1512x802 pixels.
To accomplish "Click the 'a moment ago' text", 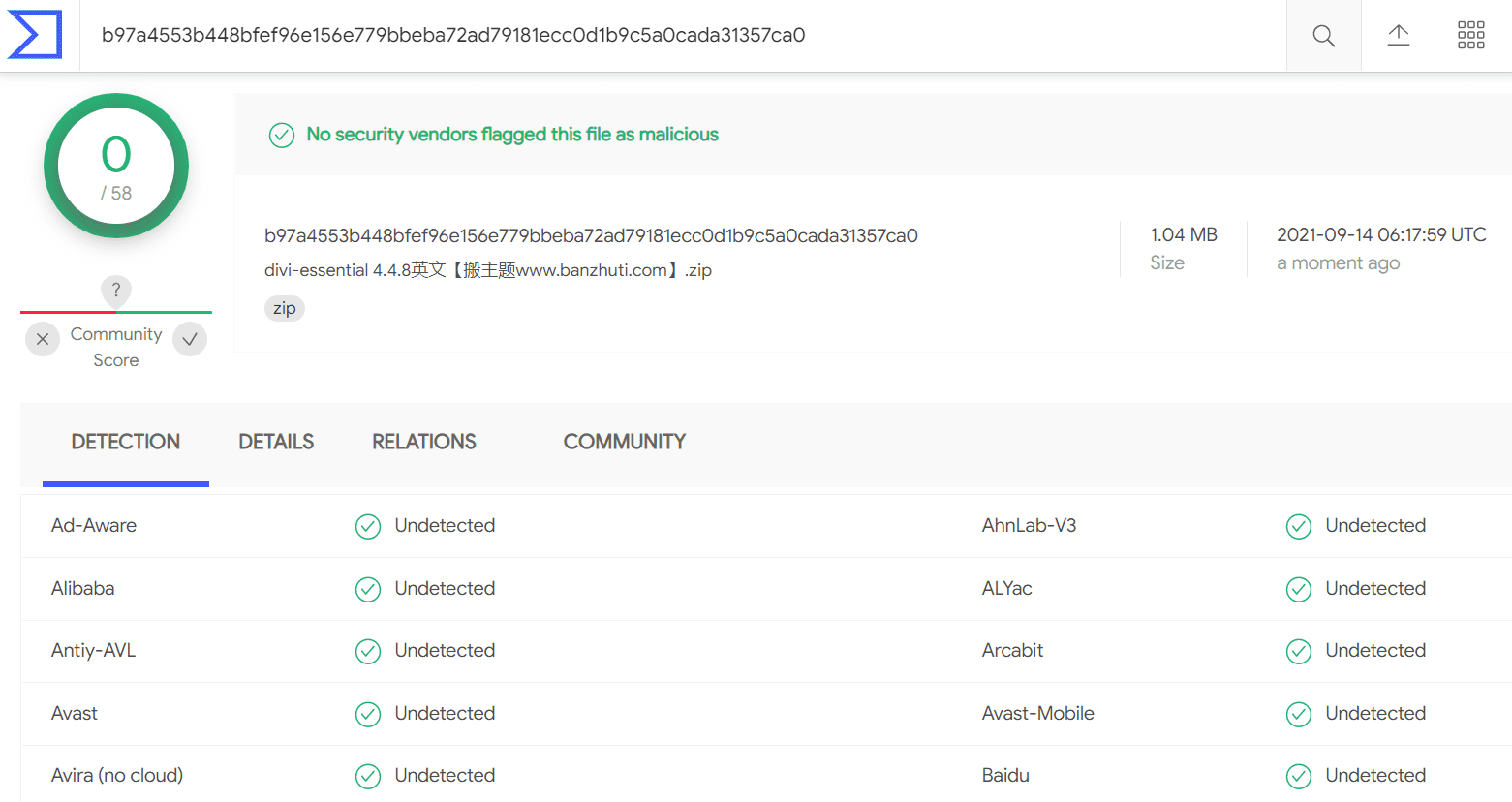I will pyautogui.click(x=1339, y=262).
